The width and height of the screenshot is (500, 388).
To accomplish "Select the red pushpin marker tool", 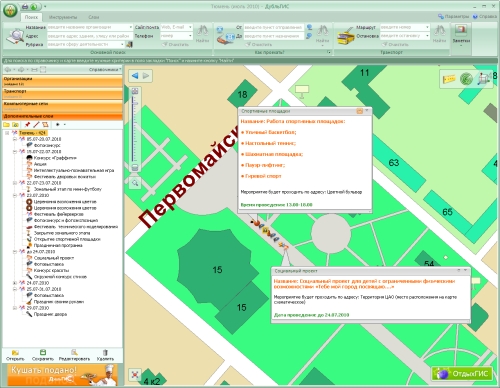I will coord(27,125).
